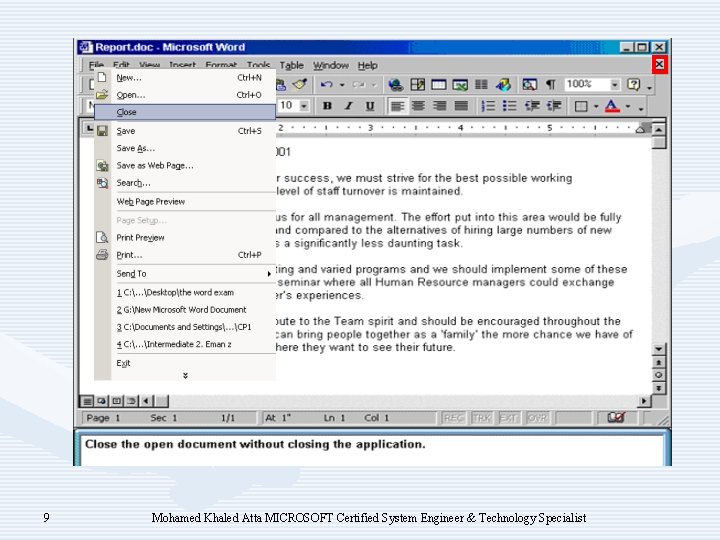The image size is (720, 540).
Task: Click the Previous Page double-arrow button
Action: pyautogui.click(x=658, y=363)
